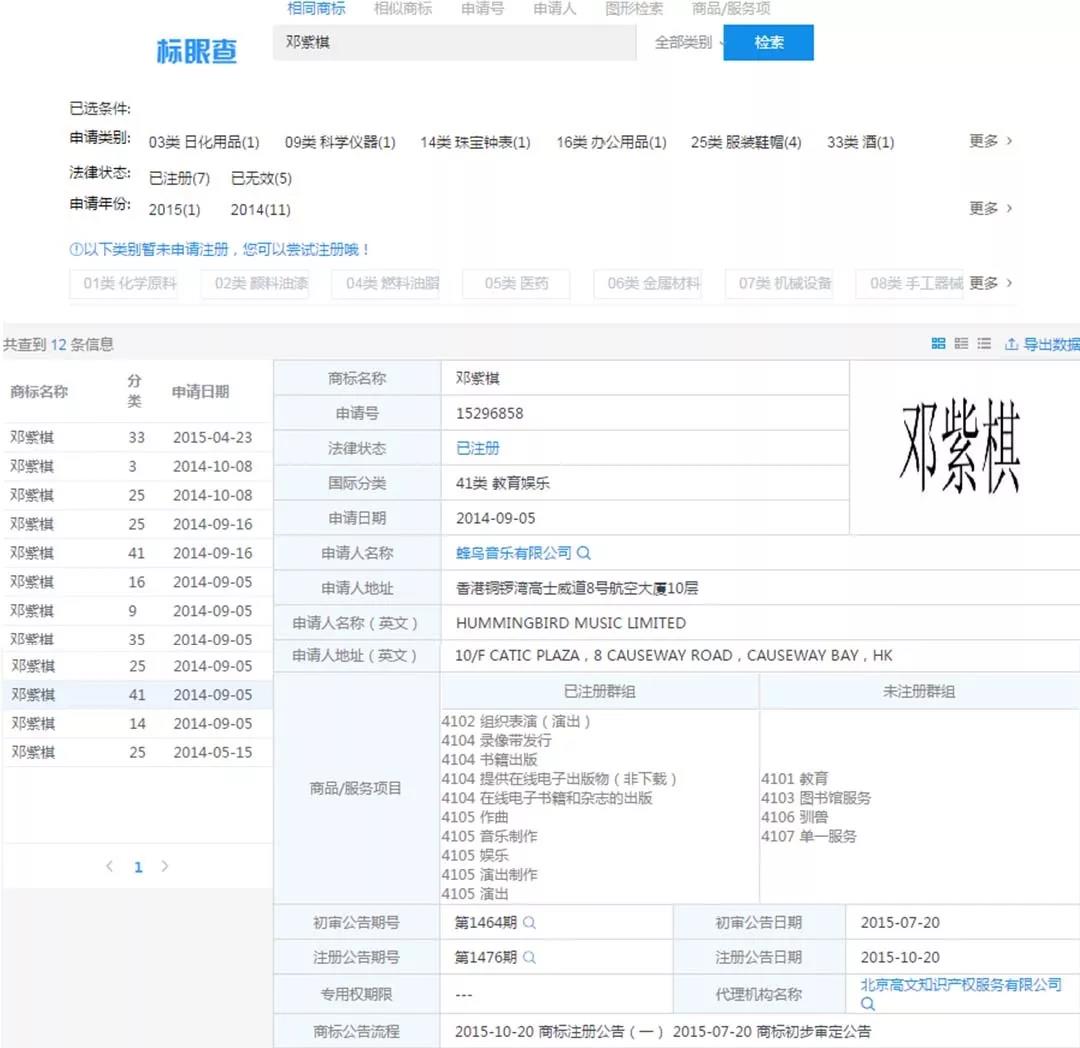Click search icon beside 蜂鸟音乐有限公司
This screenshot has height=1048, width=1080.
tap(585, 553)
